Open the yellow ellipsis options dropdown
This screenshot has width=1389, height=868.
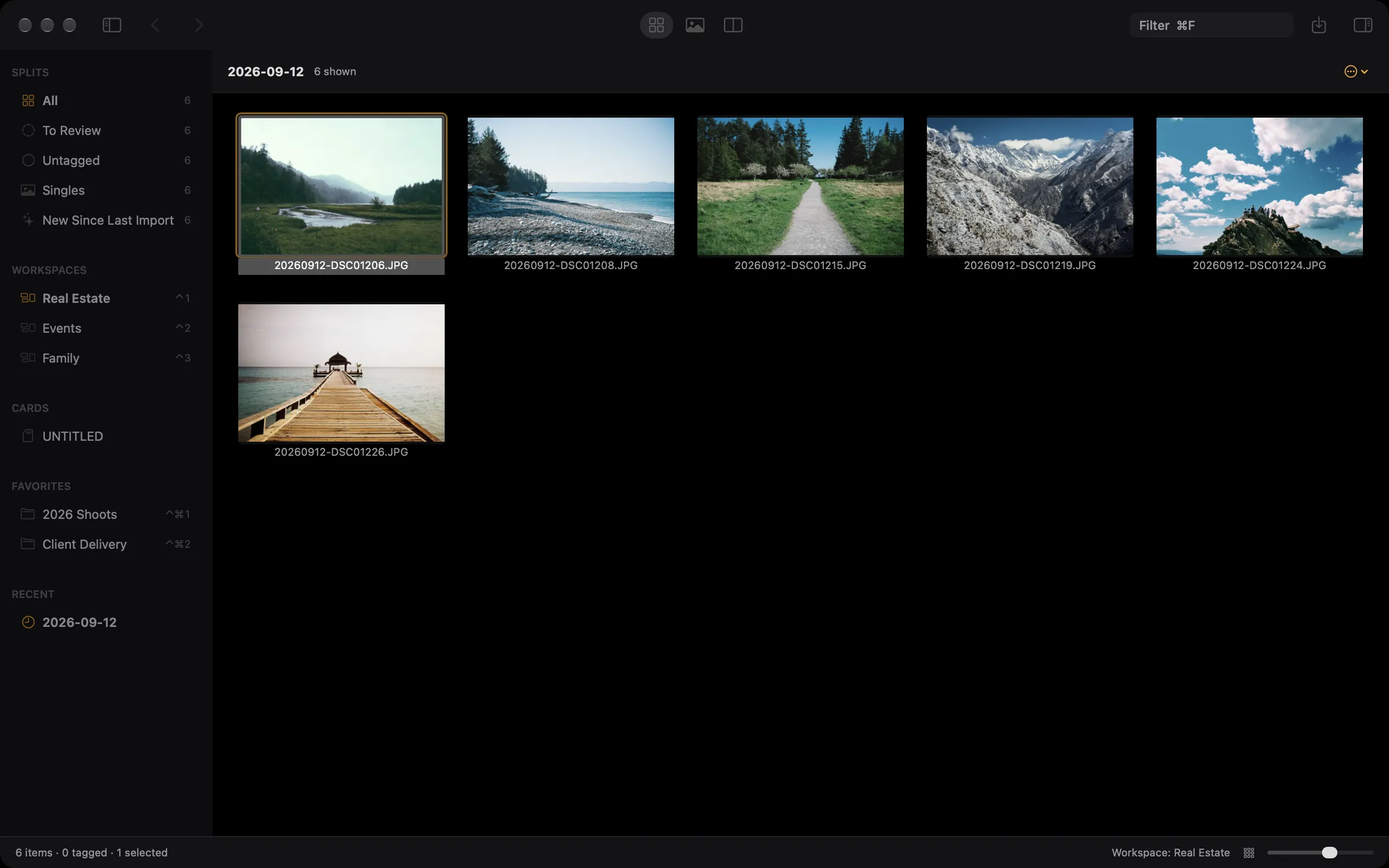[x=1356, y=71]
